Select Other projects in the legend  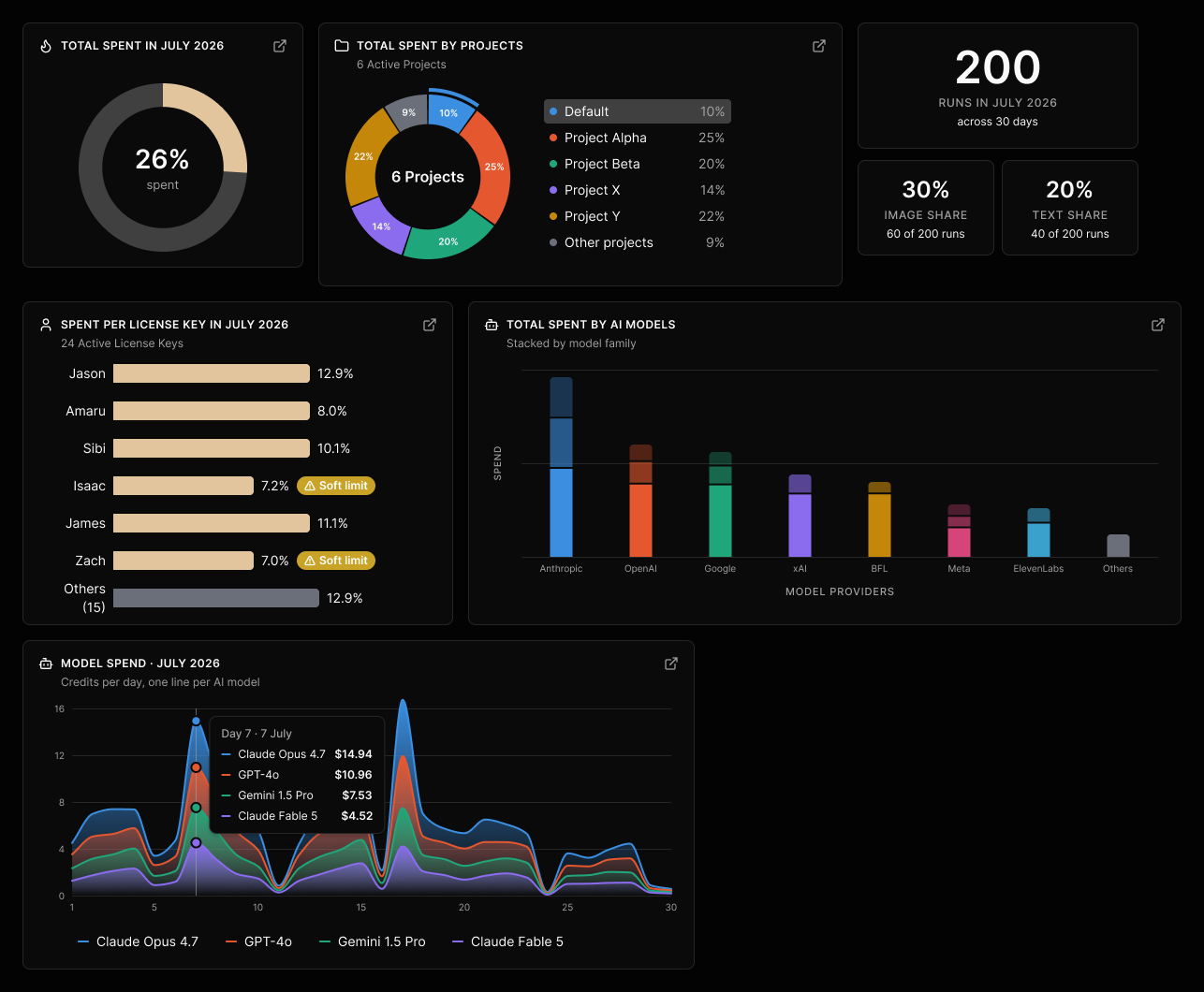click(x=638, y=242)
